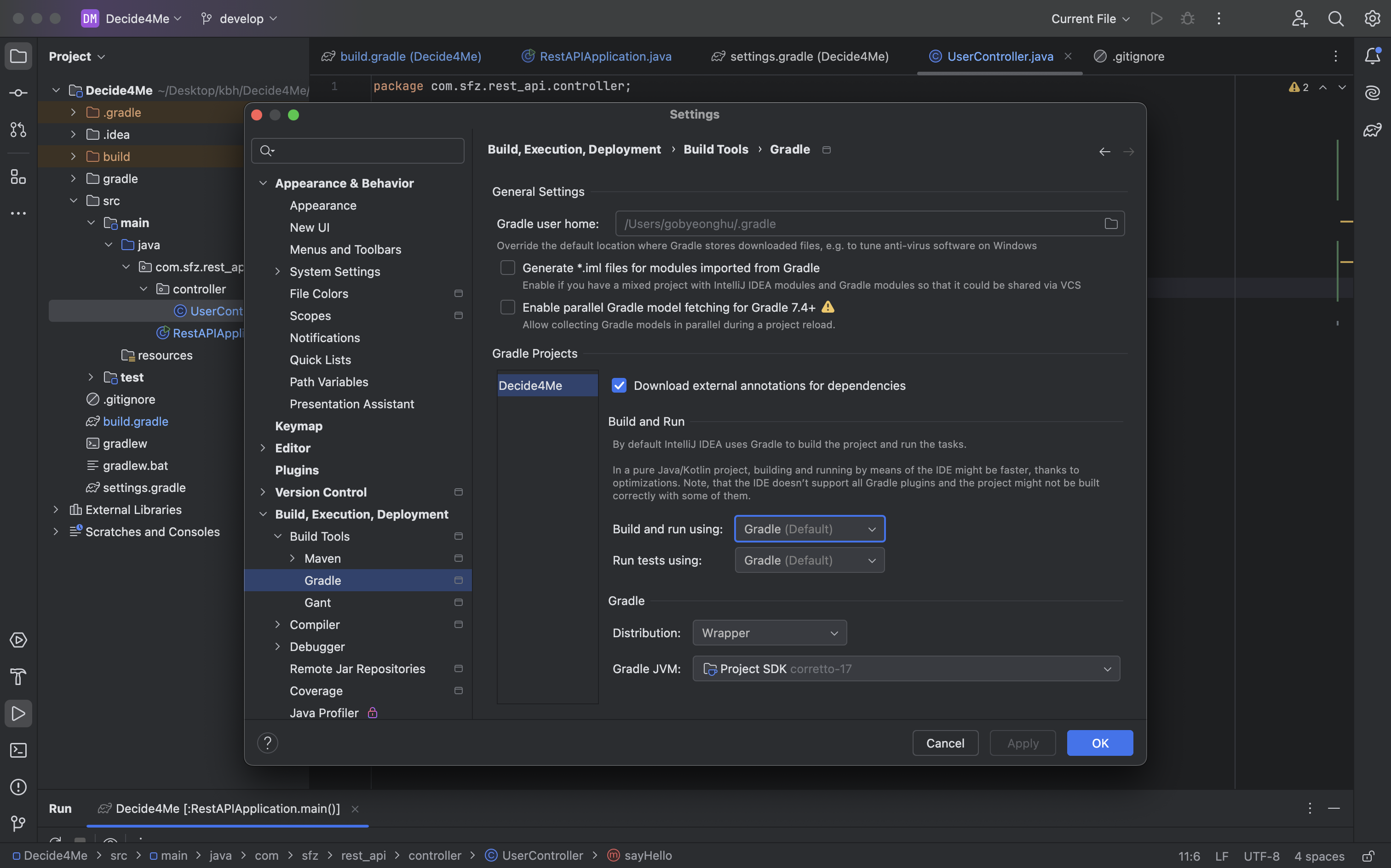Open the Code With Me user icon

[1299, 18]
